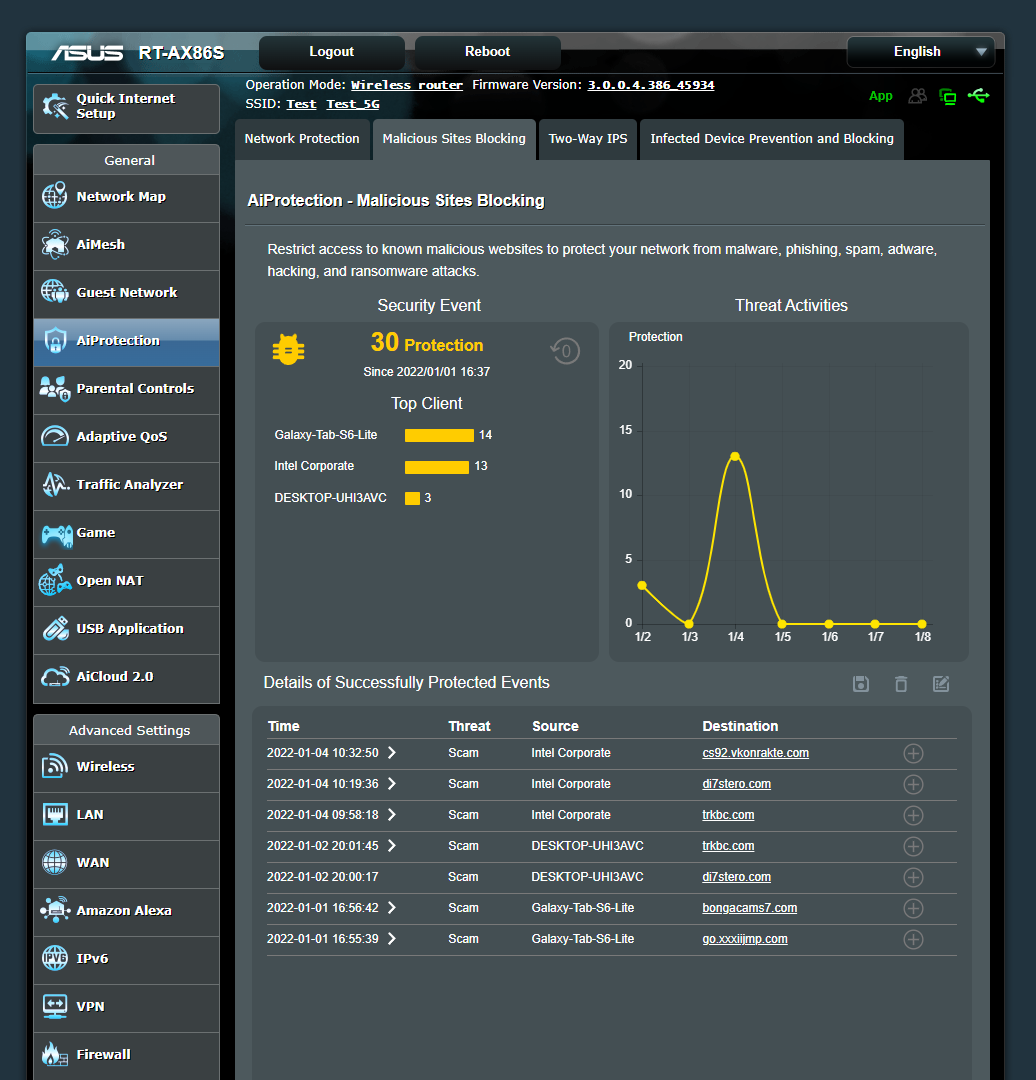This screenshot has width=1036, height=1080.
Task: Open AiCloud 2.0 page
Action: 126,678
